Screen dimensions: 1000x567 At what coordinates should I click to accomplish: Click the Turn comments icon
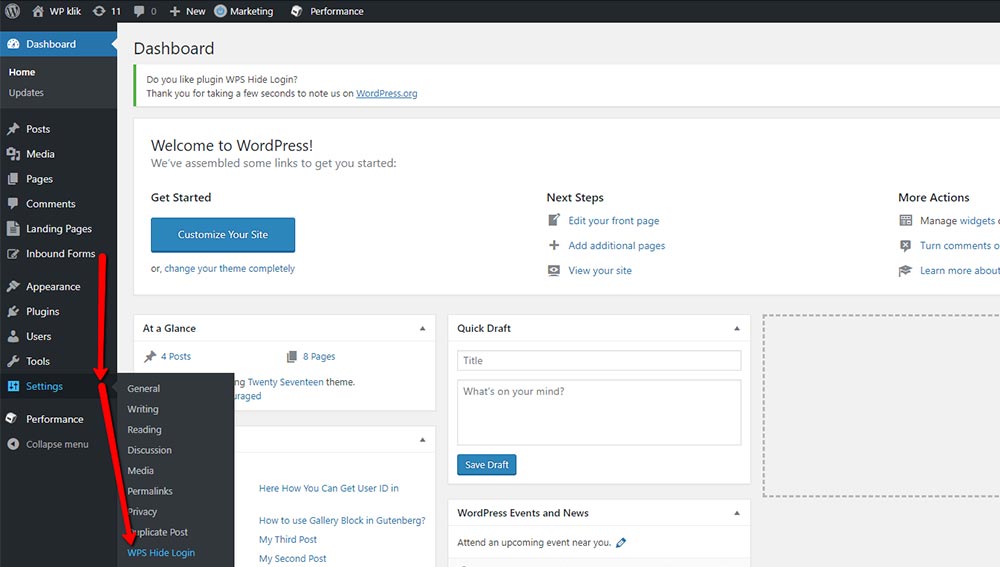tap(906, 245)
